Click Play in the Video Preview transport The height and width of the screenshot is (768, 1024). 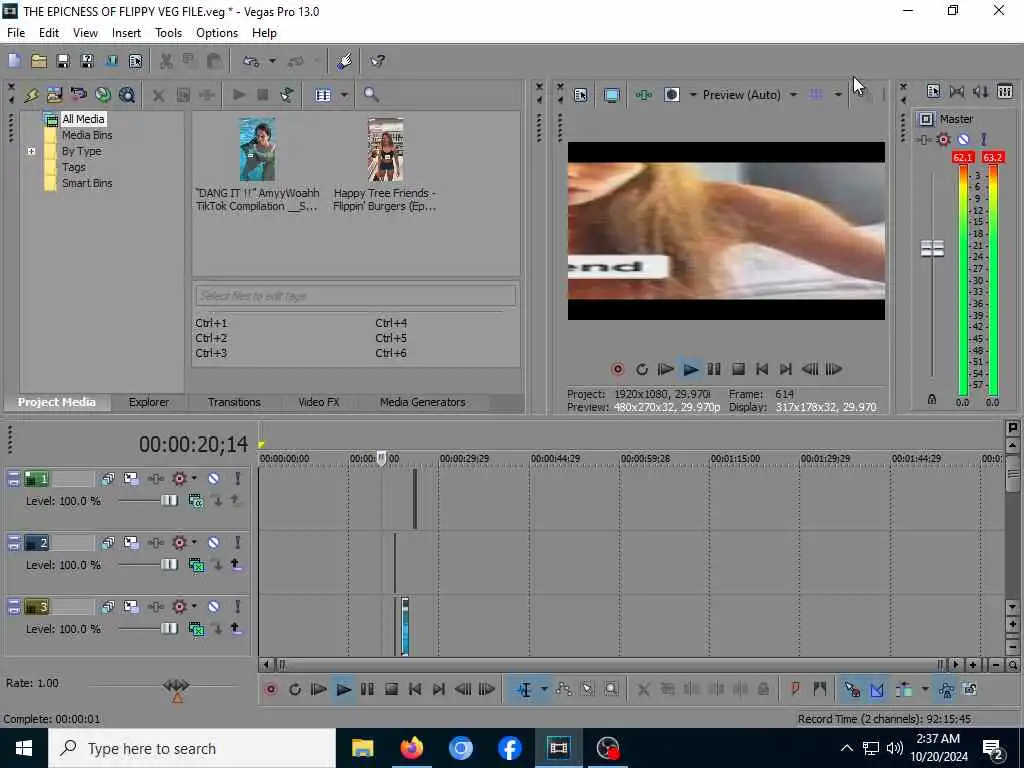(690, 370)
